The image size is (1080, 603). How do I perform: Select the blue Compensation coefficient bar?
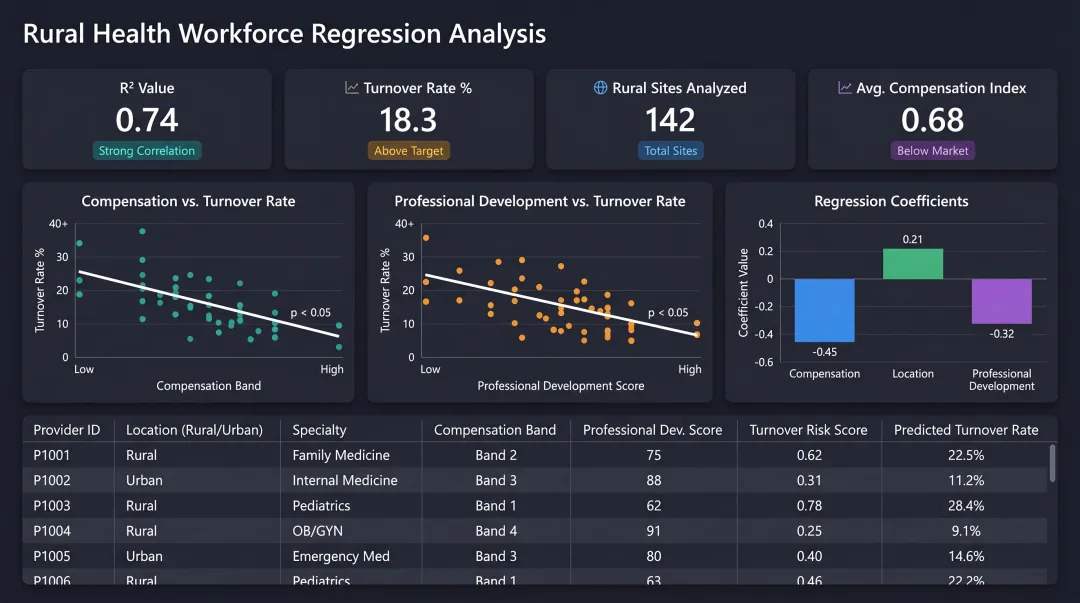824,310
